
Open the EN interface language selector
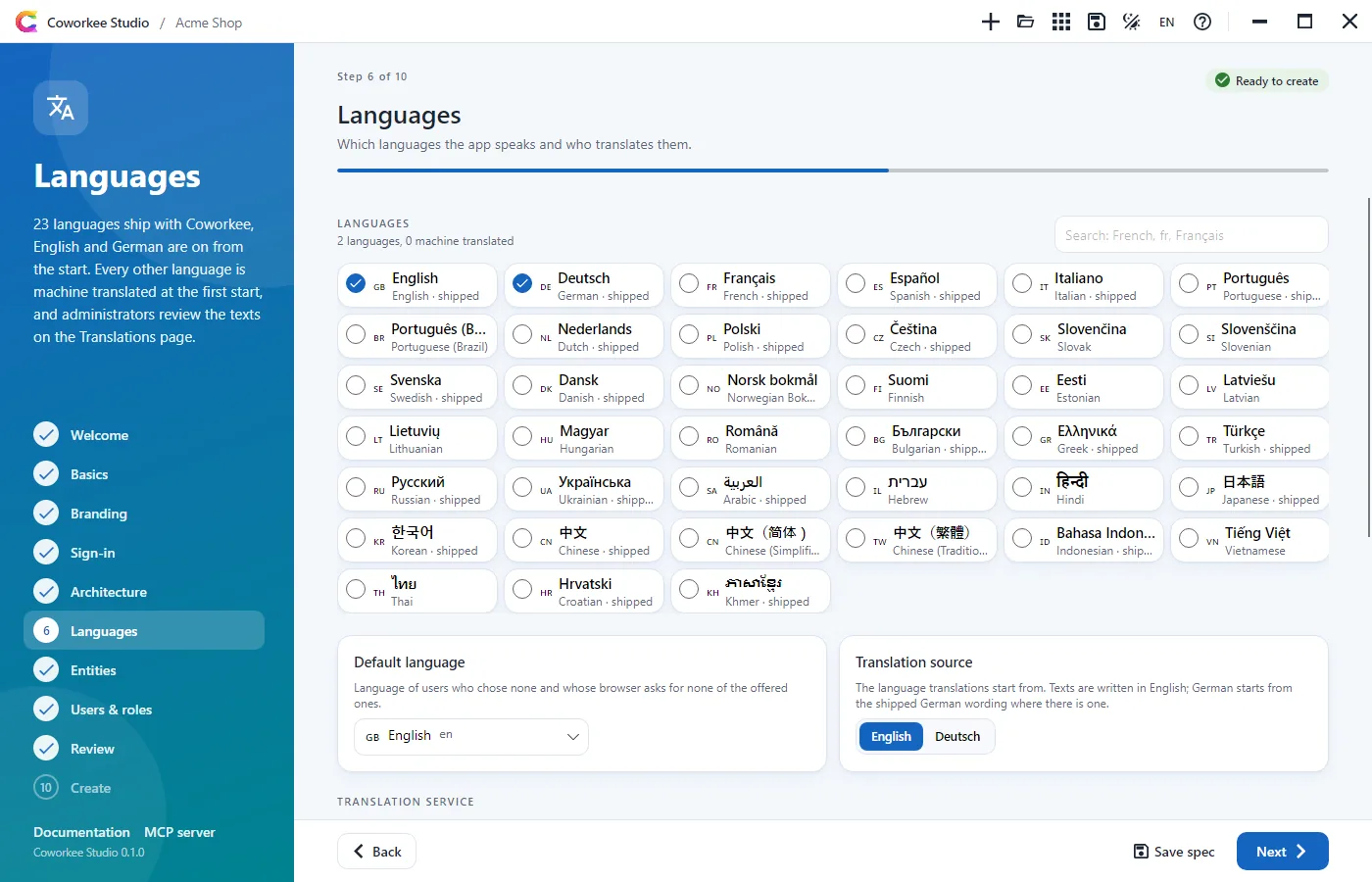point(1166,22)
